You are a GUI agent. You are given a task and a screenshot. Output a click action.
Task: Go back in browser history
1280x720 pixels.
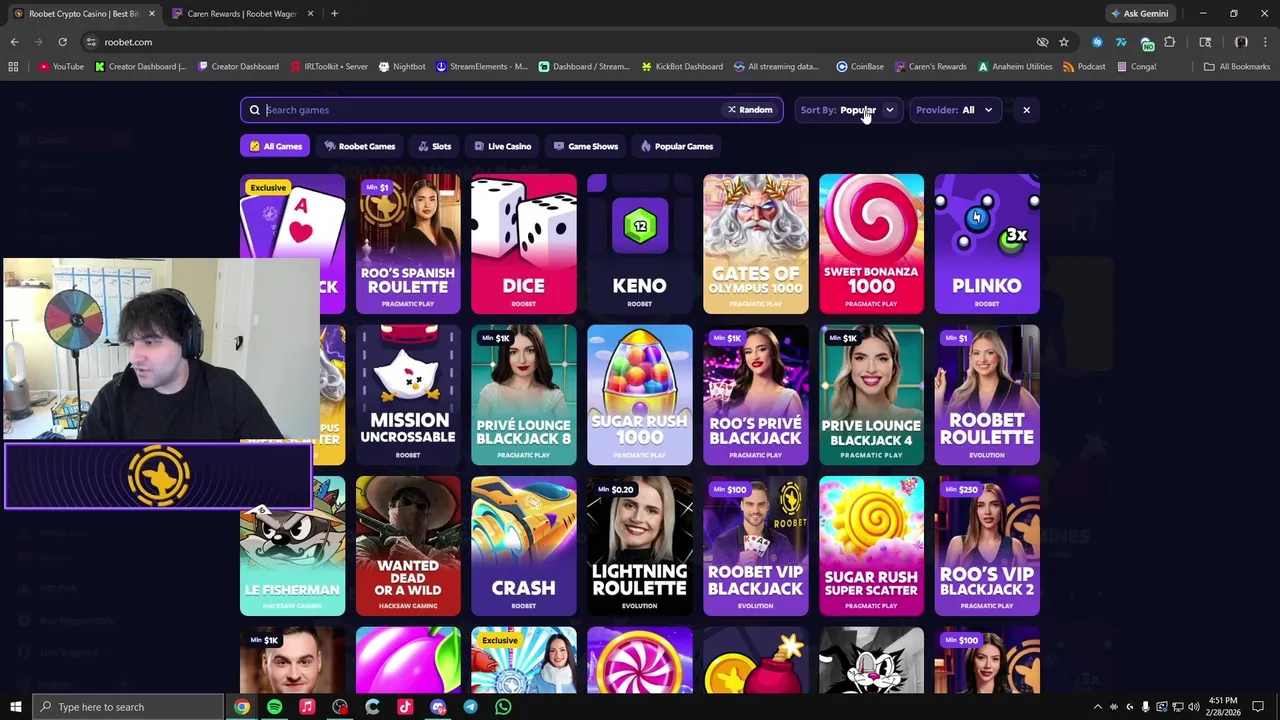pos(14,42)
